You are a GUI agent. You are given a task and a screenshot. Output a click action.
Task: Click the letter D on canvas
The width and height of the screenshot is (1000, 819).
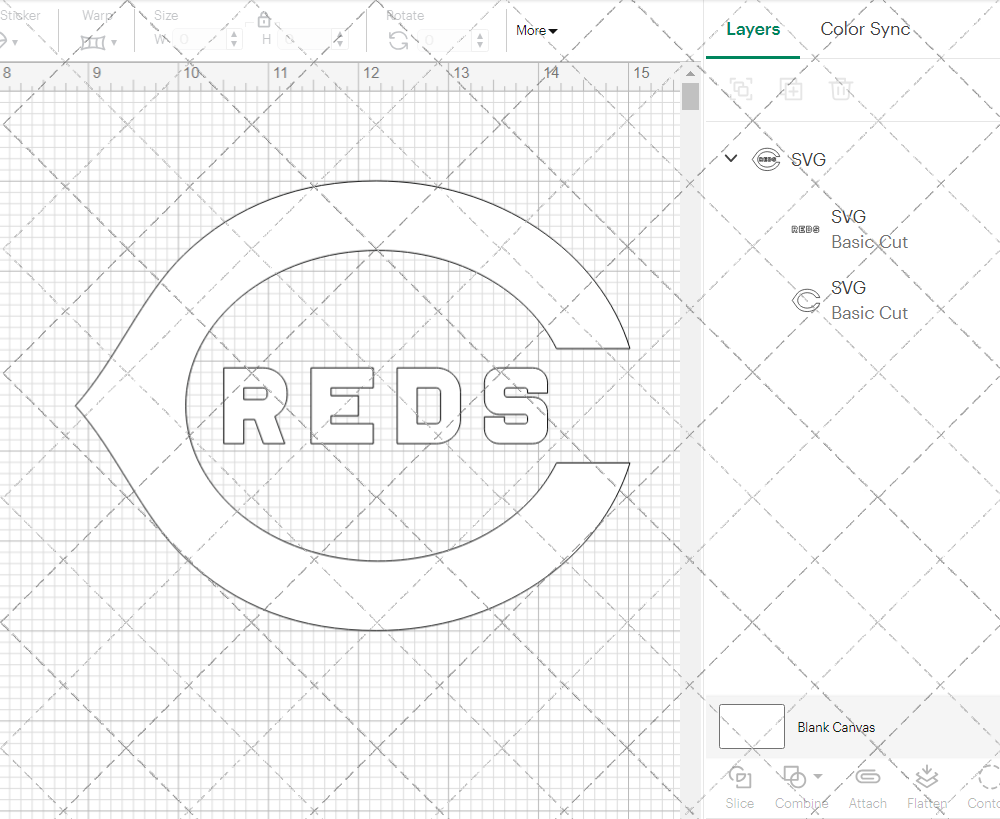coord(429,406)
